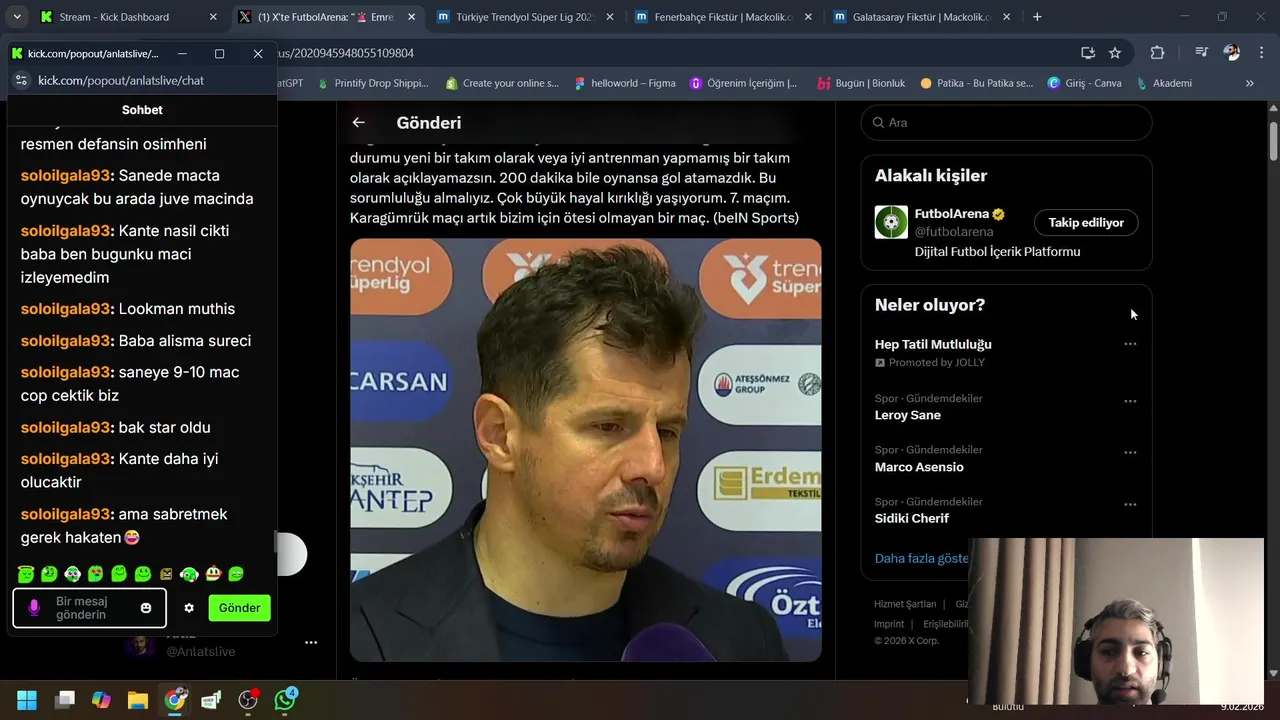
Task: Open media controls icon in Chrome toolbar
Action: [1201, 53]
